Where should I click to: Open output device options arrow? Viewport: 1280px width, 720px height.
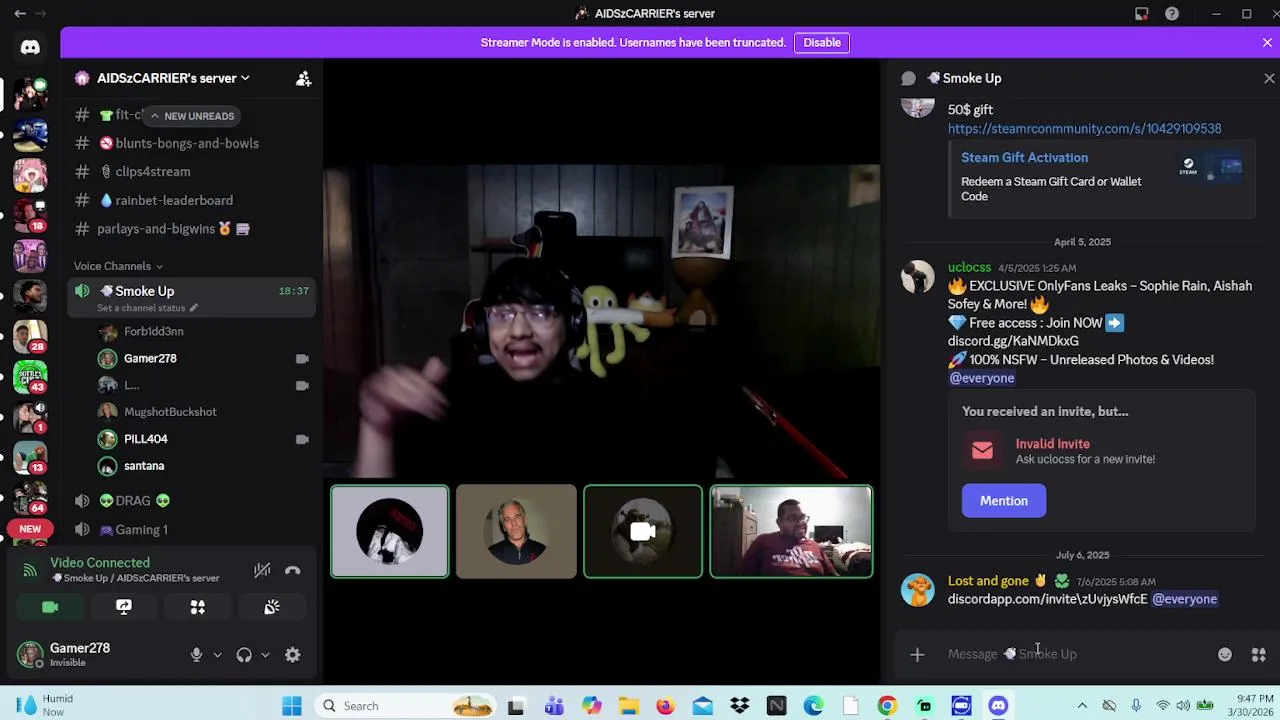[265, 655]
